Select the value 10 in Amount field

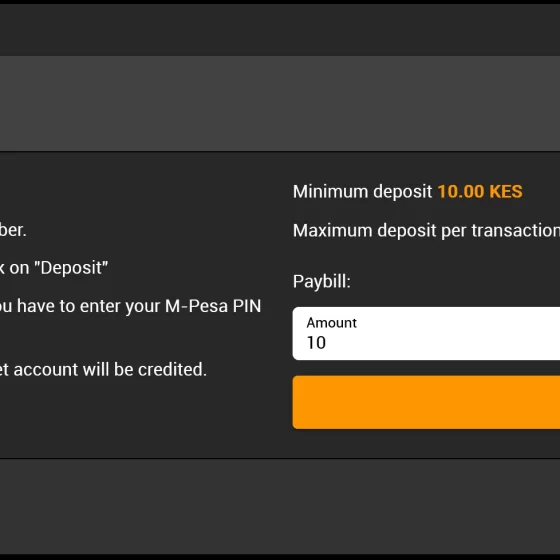coord(316,343)
